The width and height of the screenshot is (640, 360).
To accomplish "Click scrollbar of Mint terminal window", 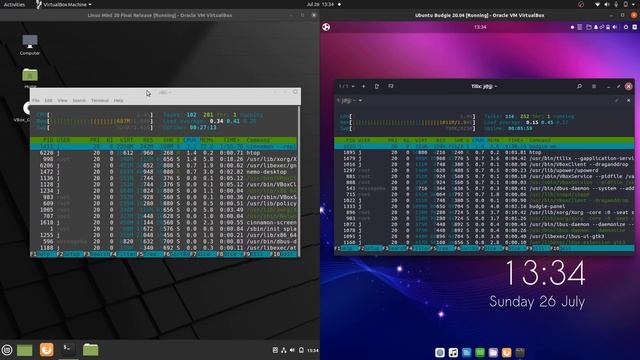I will pos(299,180).
